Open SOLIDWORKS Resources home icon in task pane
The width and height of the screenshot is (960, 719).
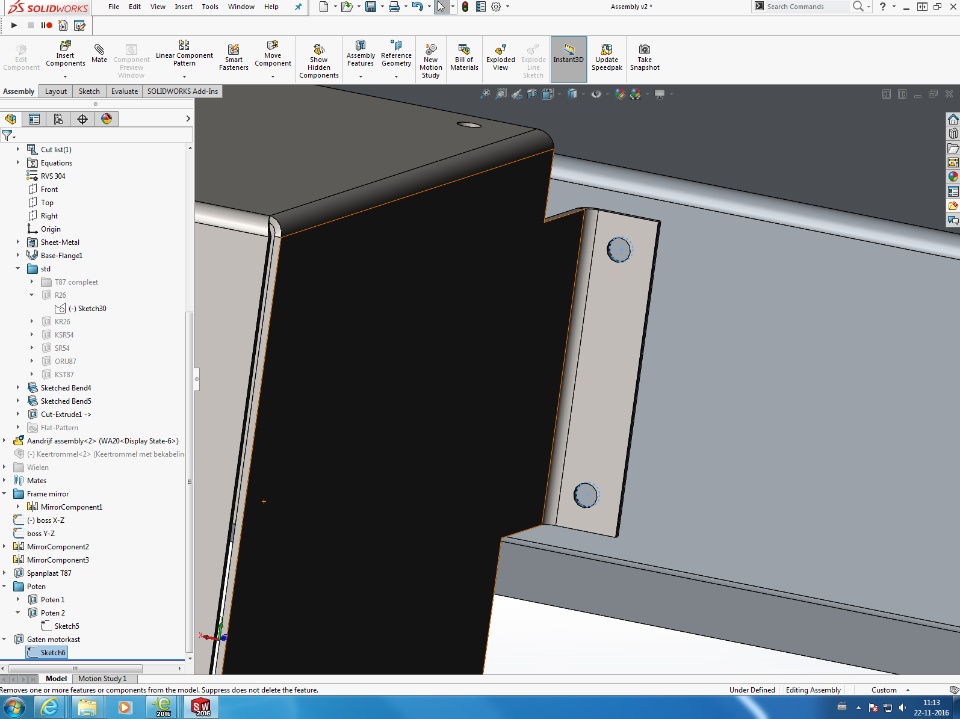click(953, 119)
